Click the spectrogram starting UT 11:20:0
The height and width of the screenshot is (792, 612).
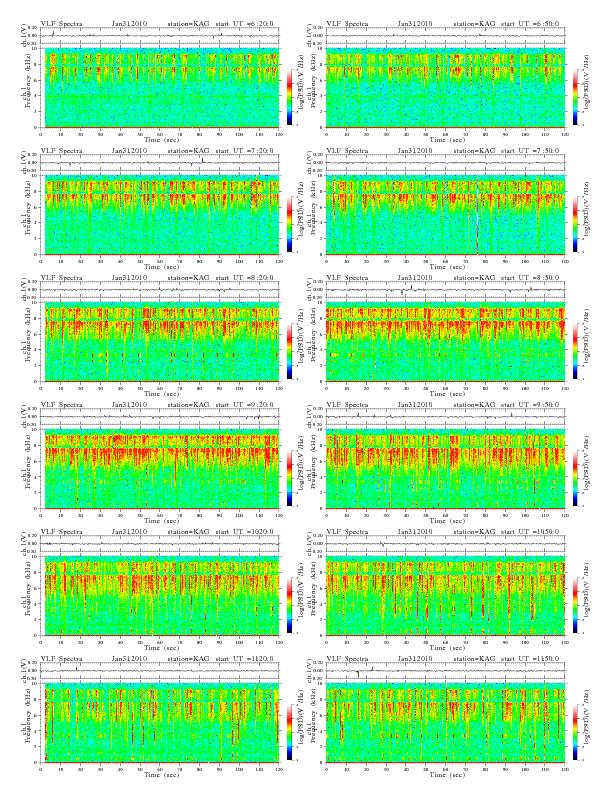(160, 723)
